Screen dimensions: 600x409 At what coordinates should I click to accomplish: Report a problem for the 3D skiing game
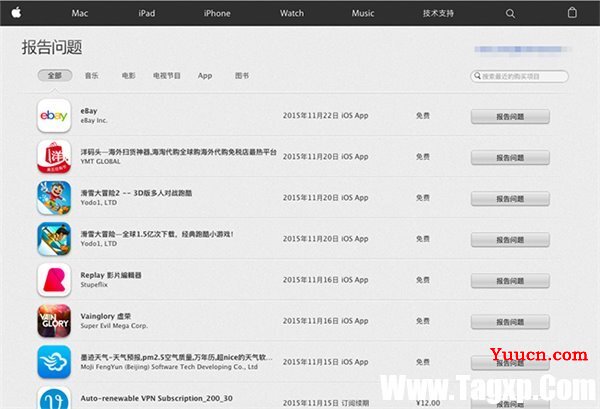510,199
